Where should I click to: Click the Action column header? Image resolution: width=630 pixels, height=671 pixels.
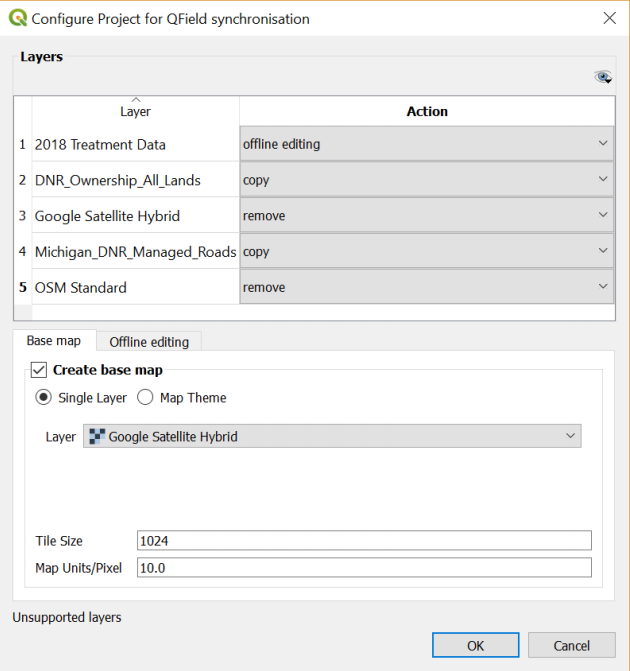427,111
